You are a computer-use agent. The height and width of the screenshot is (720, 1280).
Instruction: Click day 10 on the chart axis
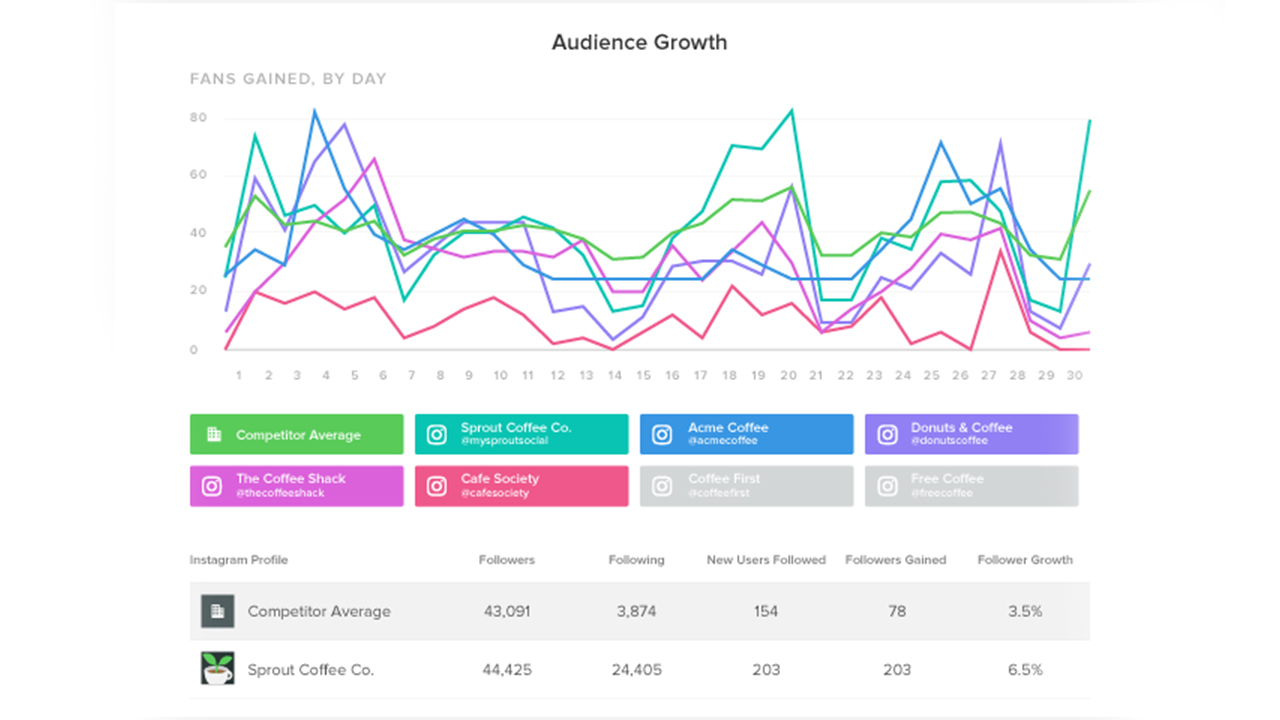click(500, 376)
